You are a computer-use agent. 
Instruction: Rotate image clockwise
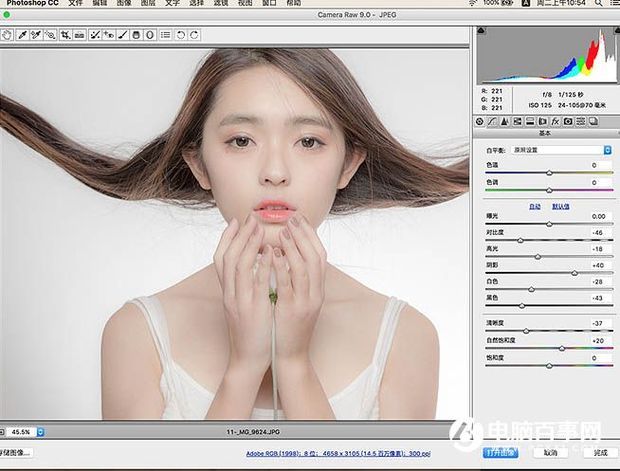pos(194,35)
